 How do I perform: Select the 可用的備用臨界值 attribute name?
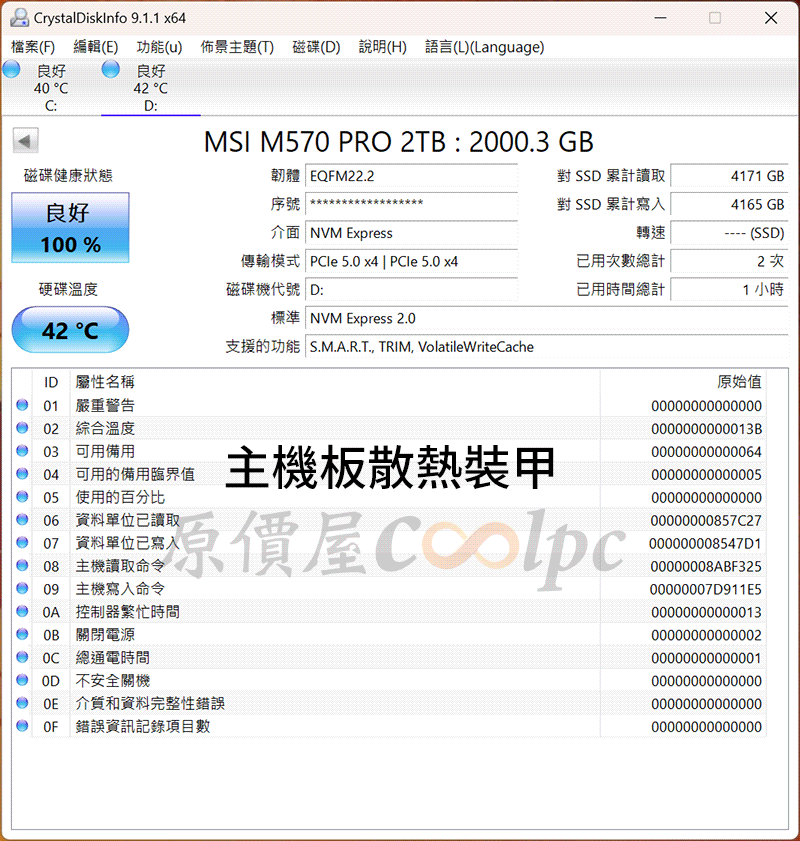[x=135, y=474]
